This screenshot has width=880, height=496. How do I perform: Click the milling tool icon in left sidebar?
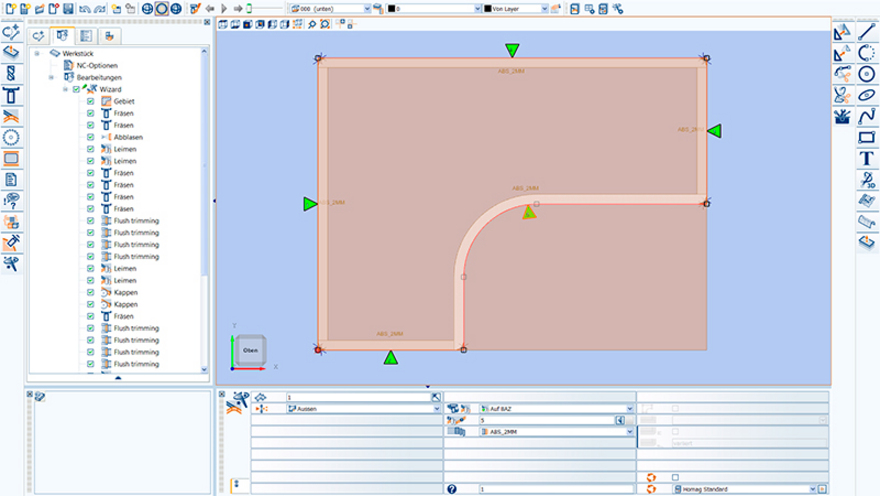coord(11,95)
